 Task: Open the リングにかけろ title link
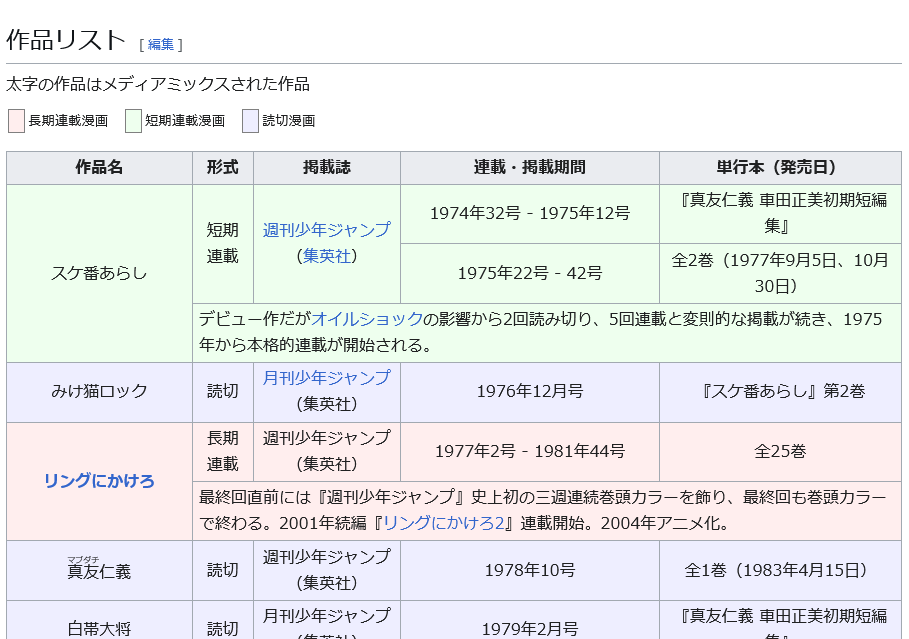99,481
